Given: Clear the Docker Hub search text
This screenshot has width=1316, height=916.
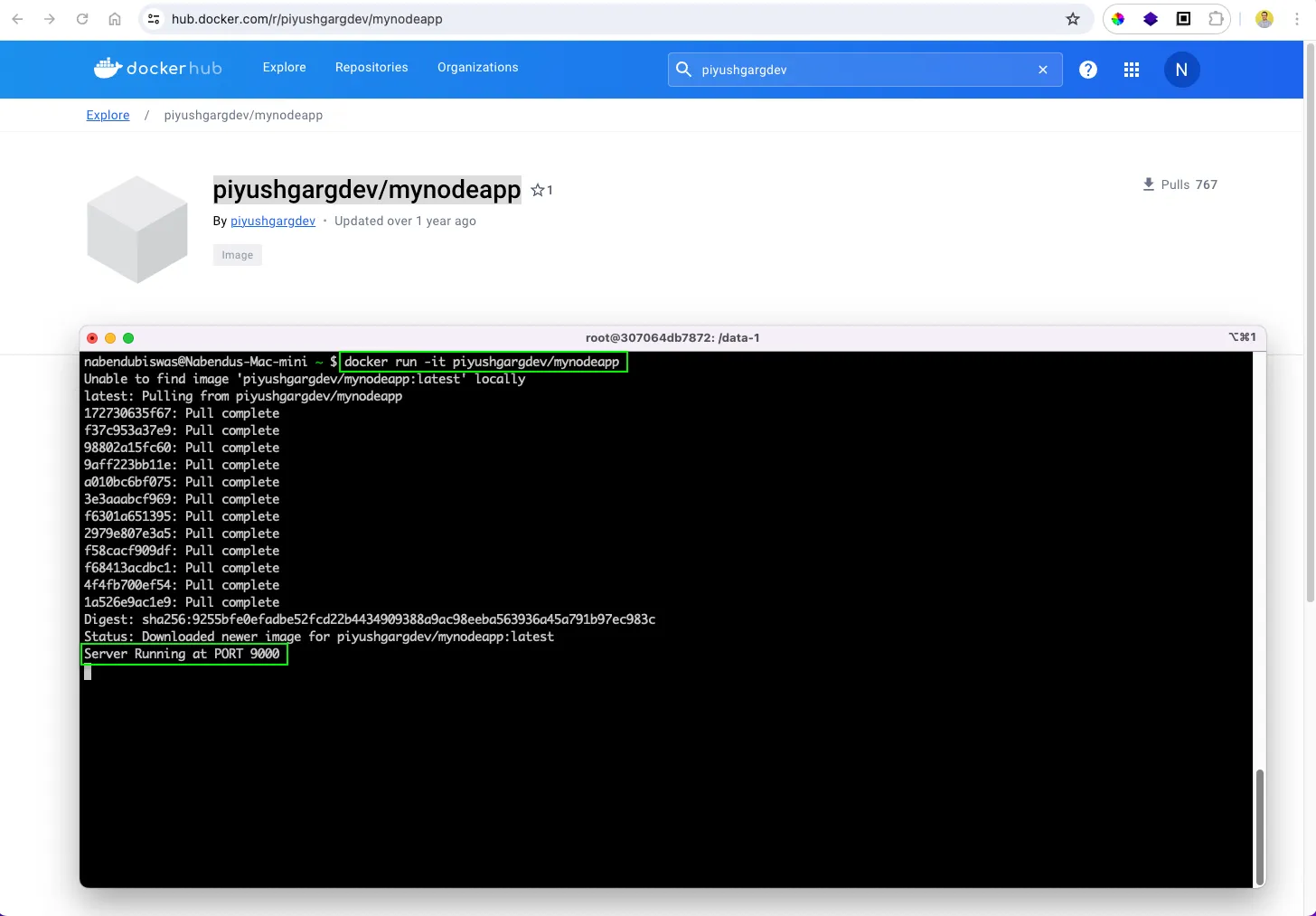Looking at the screenshot, I should (x=1043, y=70).
